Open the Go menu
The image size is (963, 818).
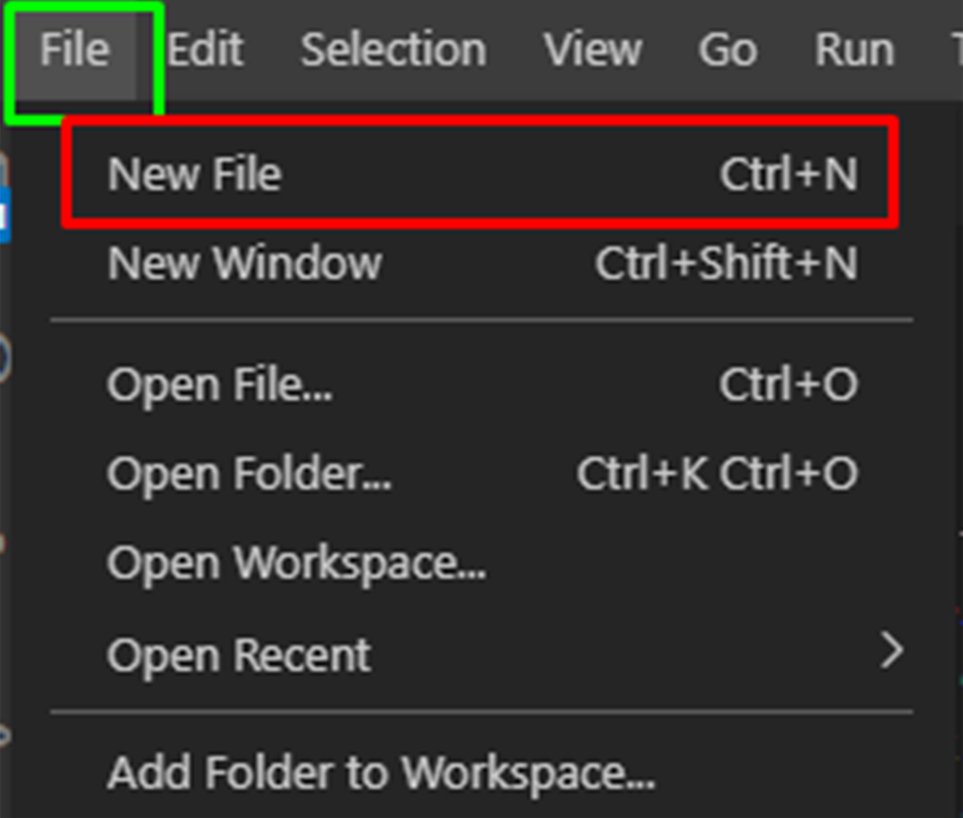[x=727, y=50]
